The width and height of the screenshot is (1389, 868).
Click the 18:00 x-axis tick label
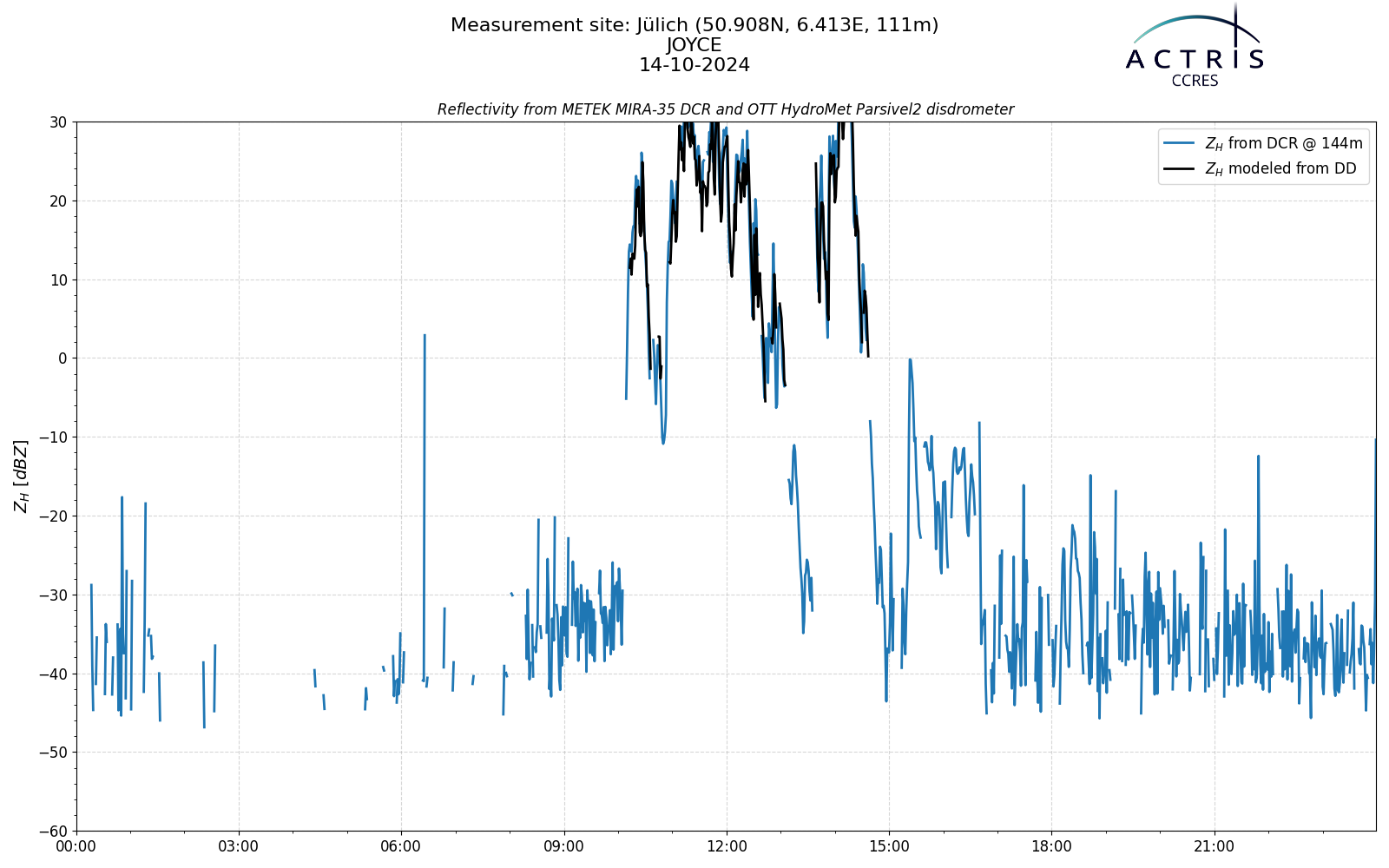click(1051, 846)
